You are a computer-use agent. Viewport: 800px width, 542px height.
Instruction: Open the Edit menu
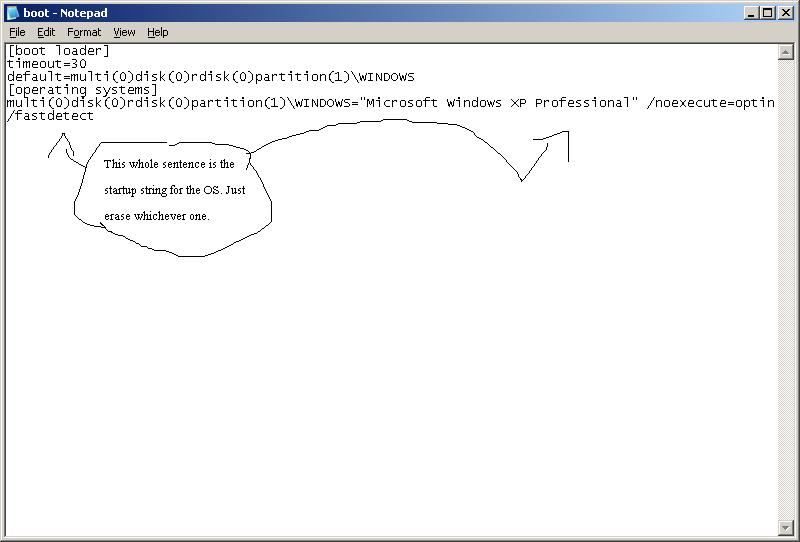(x=46, y=32)
